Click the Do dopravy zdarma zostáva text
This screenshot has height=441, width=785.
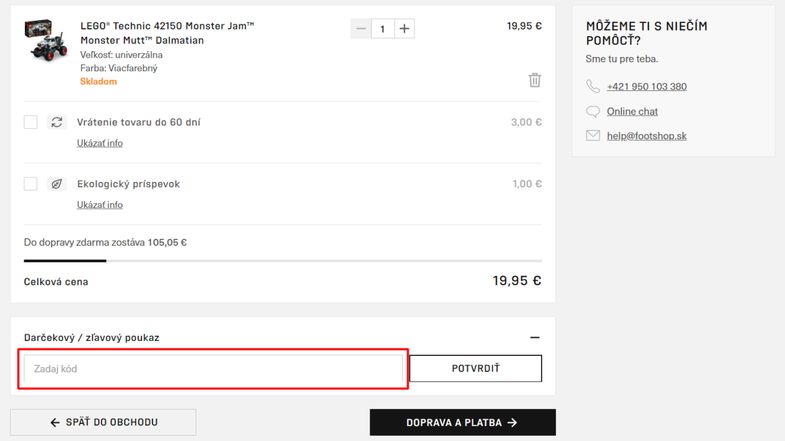(105, 242)
